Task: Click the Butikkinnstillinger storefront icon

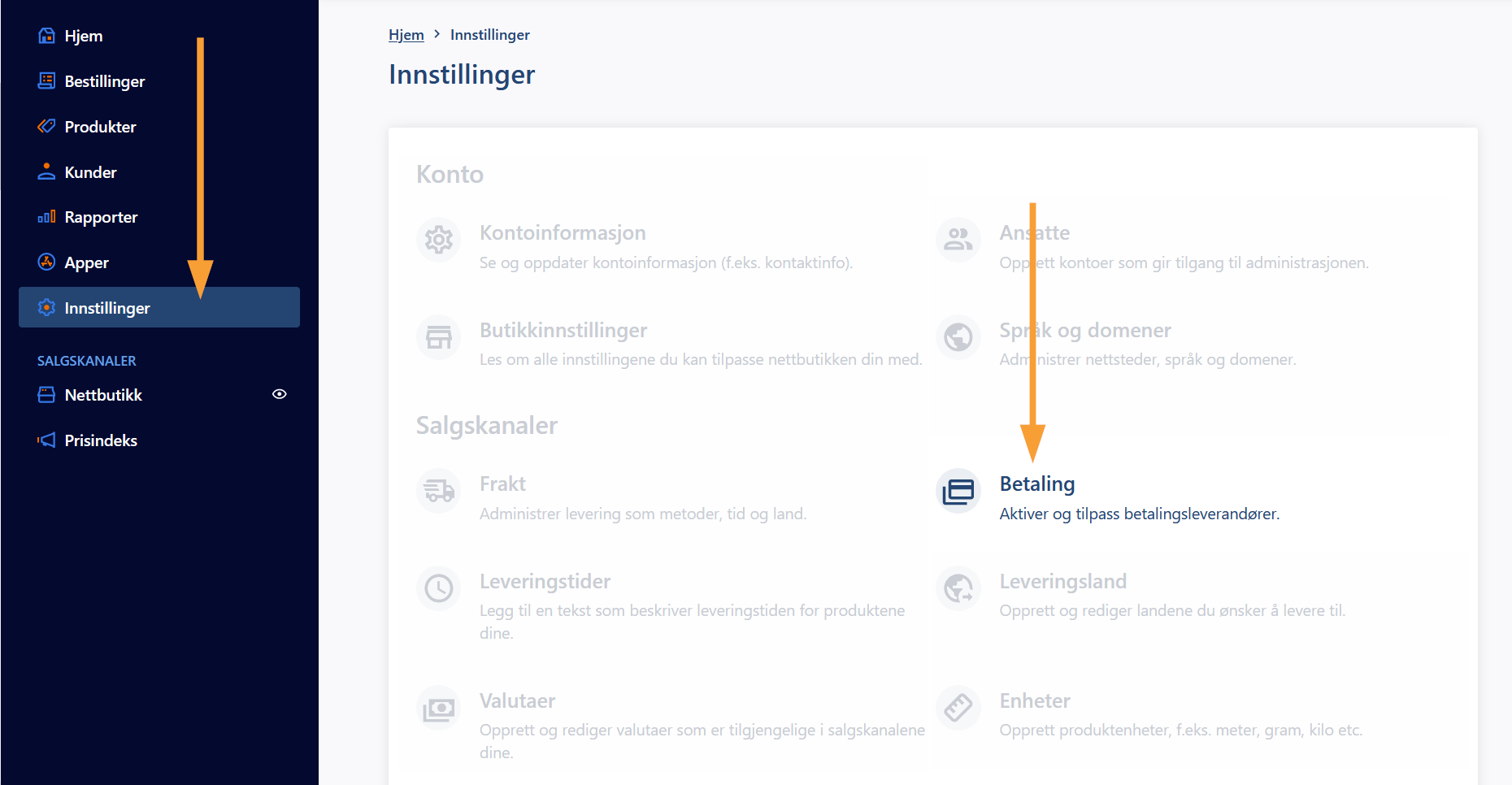Action: 439,336
